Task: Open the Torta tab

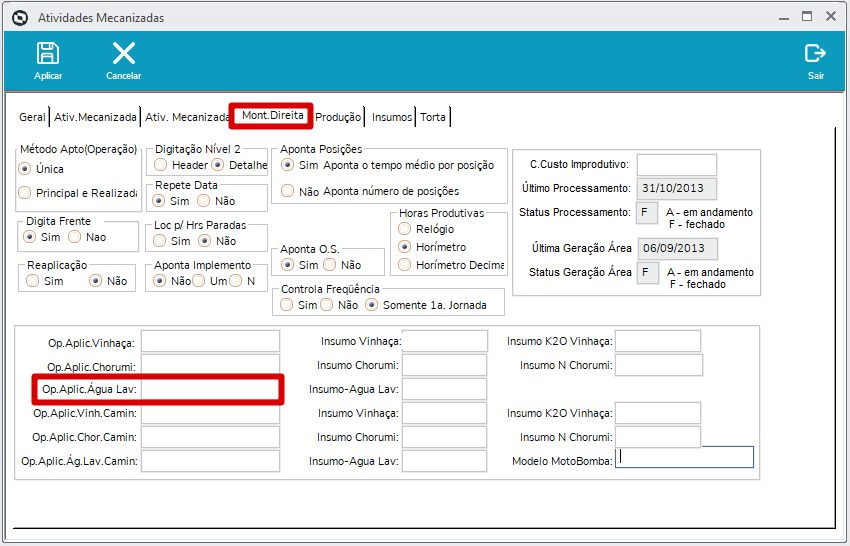Action: point(433,117)
